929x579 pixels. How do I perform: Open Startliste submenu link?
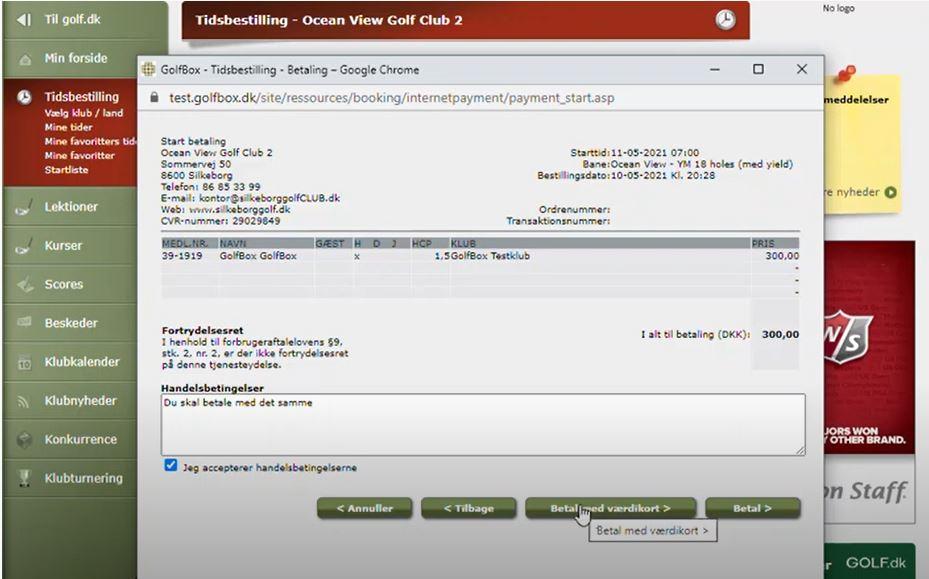[66, 170]
